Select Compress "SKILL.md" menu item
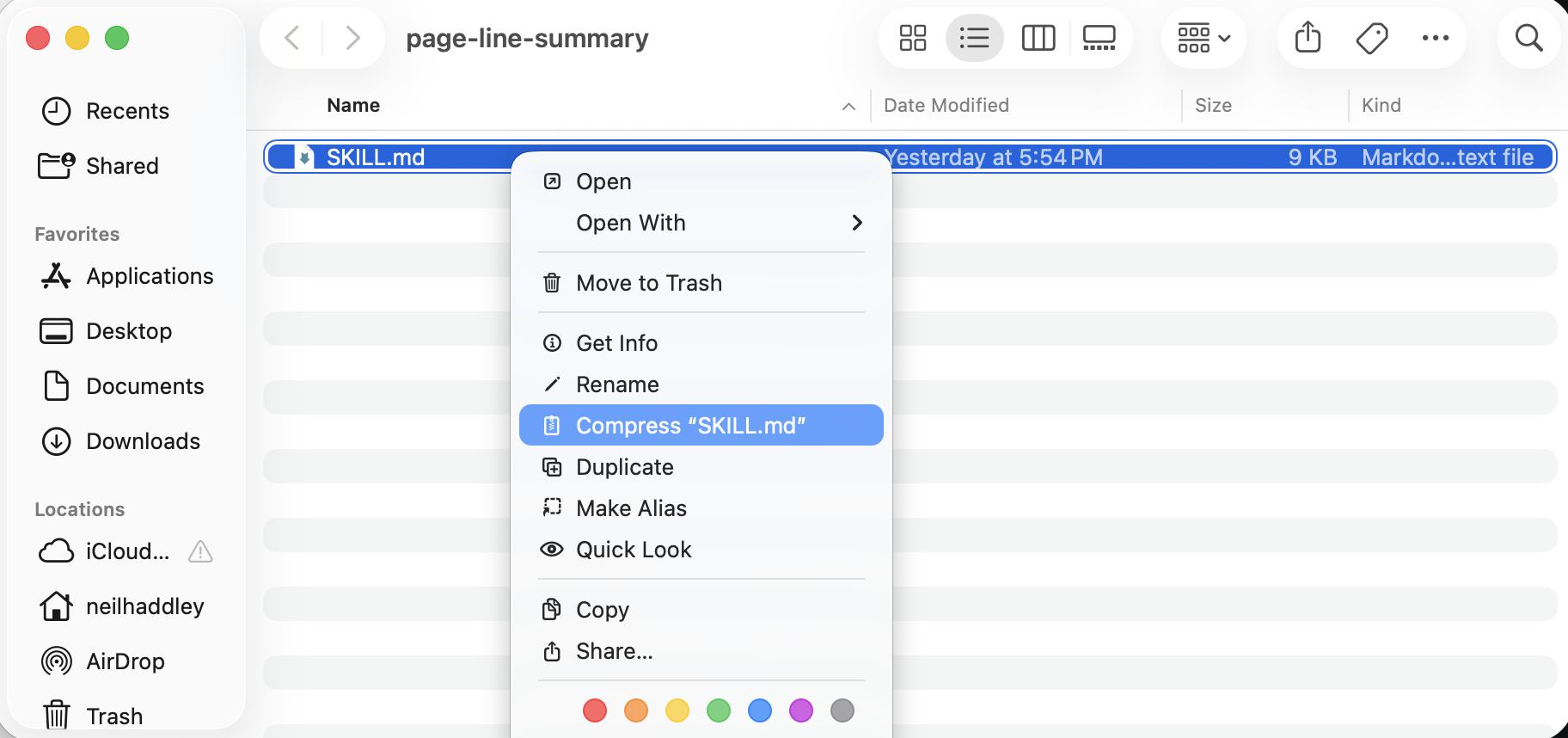The width and height of the screenshot is (1568, 738). click(701, 426)
